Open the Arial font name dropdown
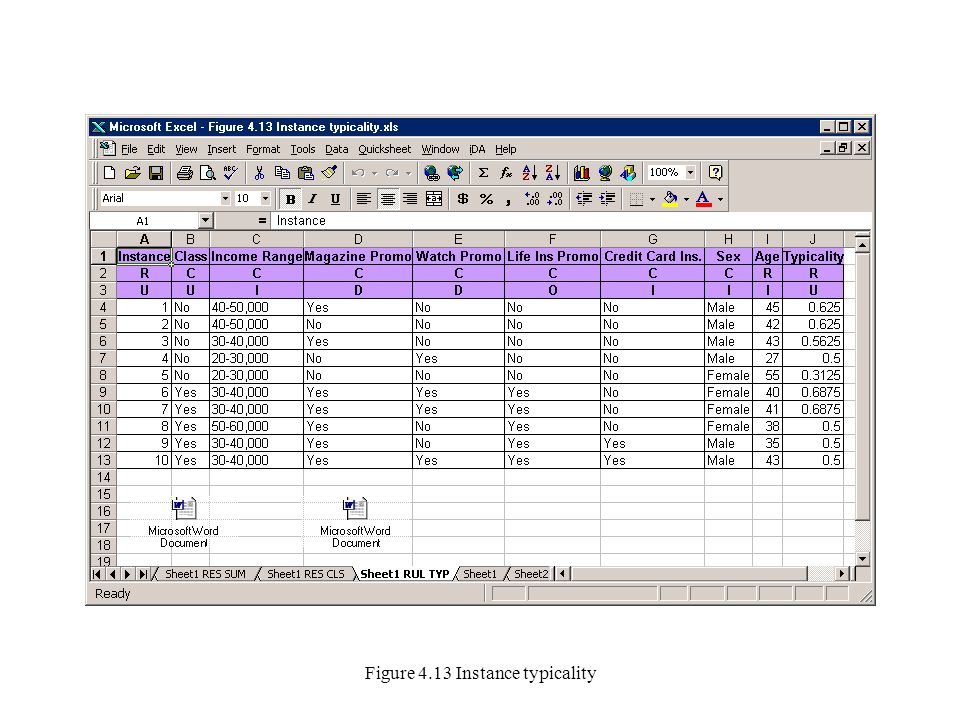 [x=225, y=199]
